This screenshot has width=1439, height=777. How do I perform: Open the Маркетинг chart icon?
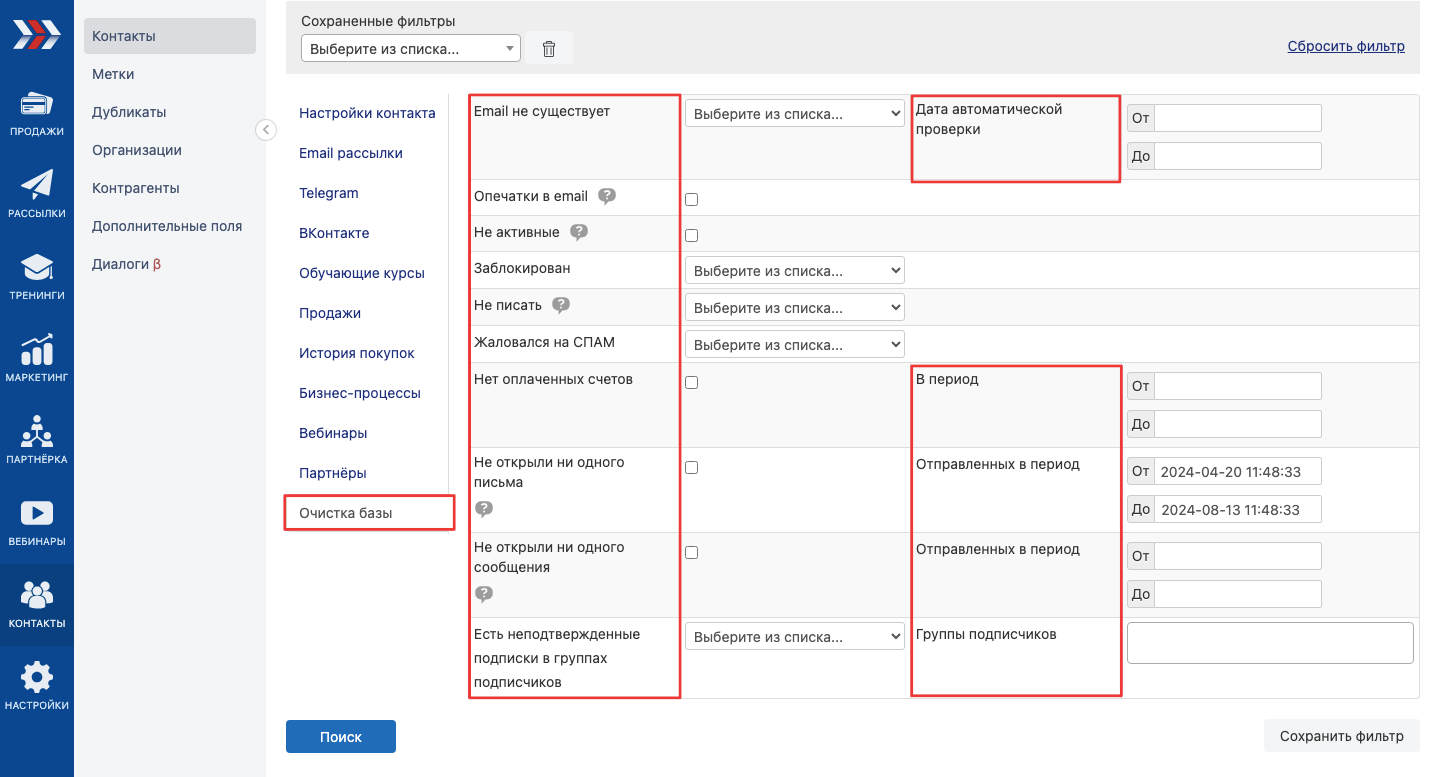[36, 350]
